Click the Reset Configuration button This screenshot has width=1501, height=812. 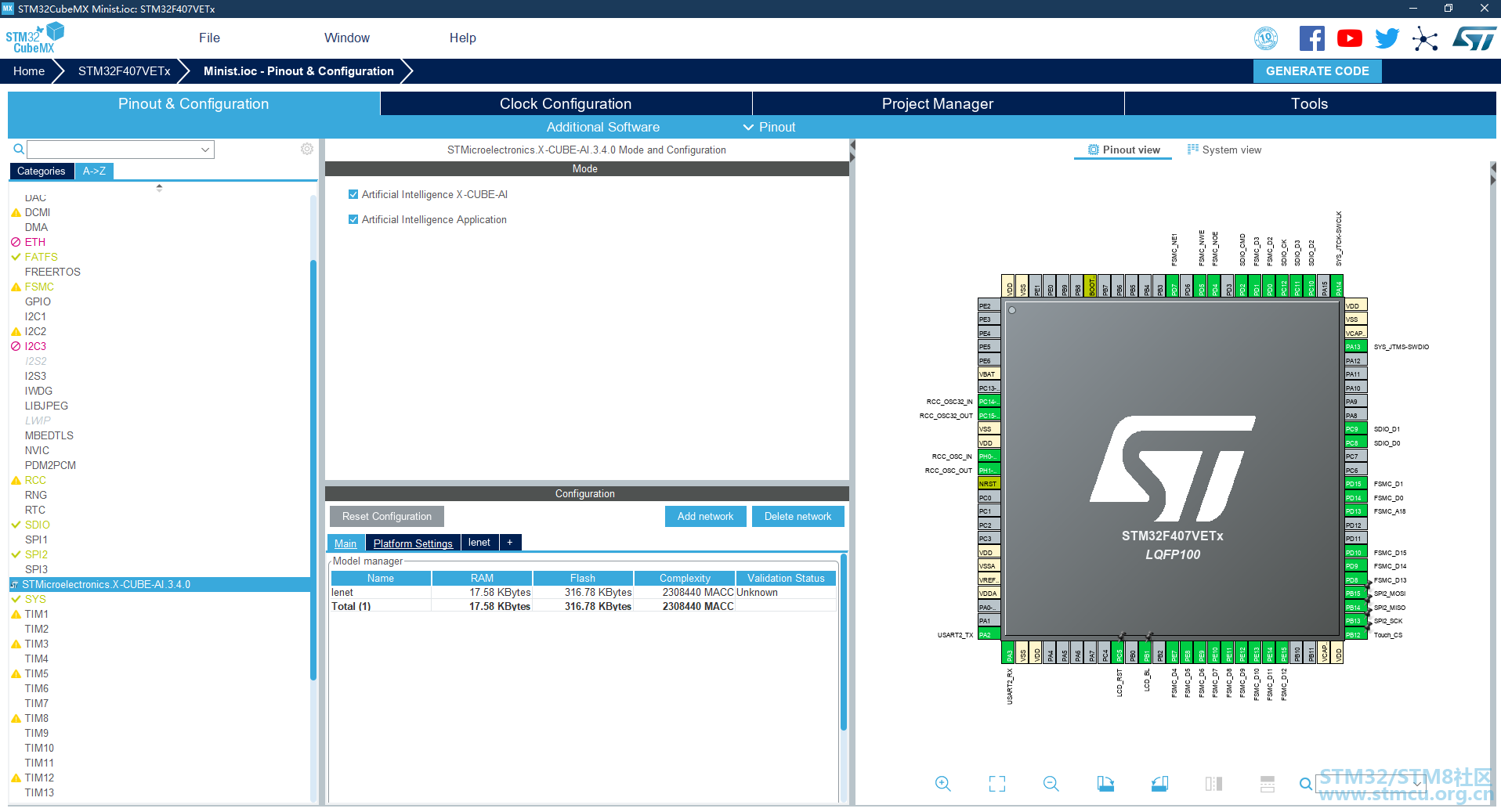[x=387, y=516]
